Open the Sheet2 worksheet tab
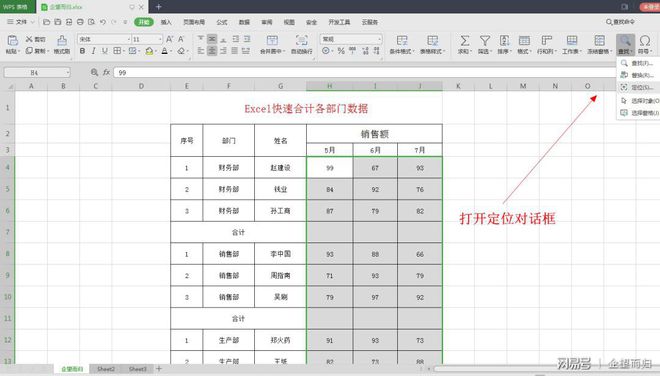The image size is (660, 376). (x=106, y=369)
